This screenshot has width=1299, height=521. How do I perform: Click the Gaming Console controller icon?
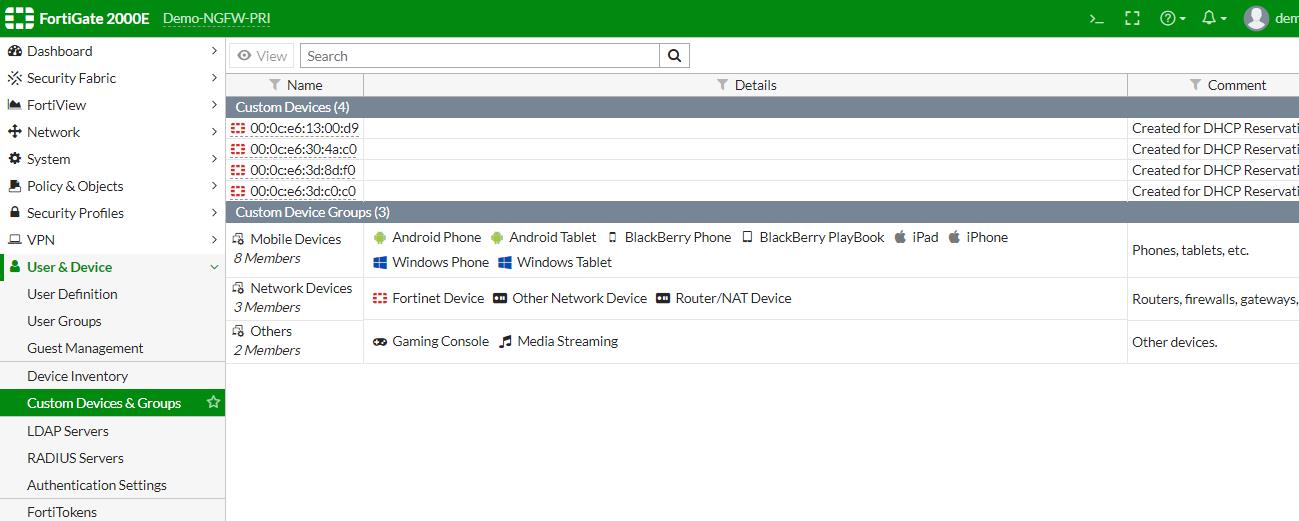(380, 341)
